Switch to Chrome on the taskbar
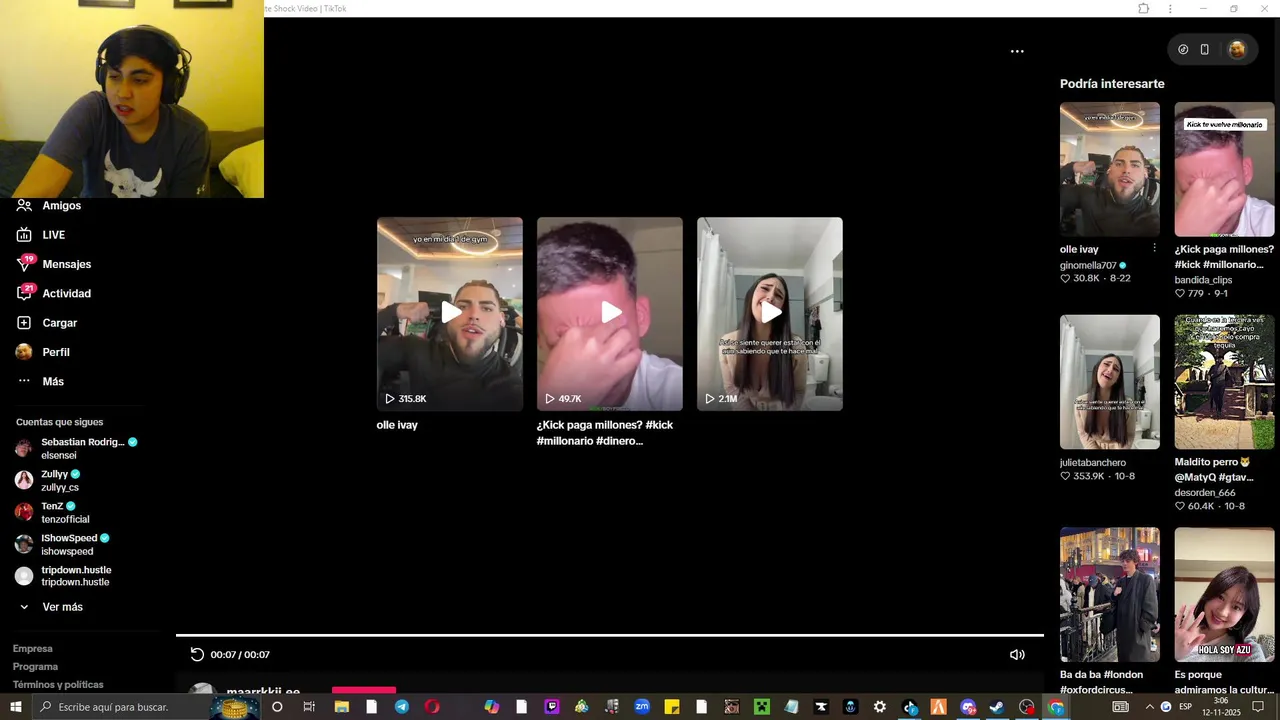 [x=1056, y=707]
